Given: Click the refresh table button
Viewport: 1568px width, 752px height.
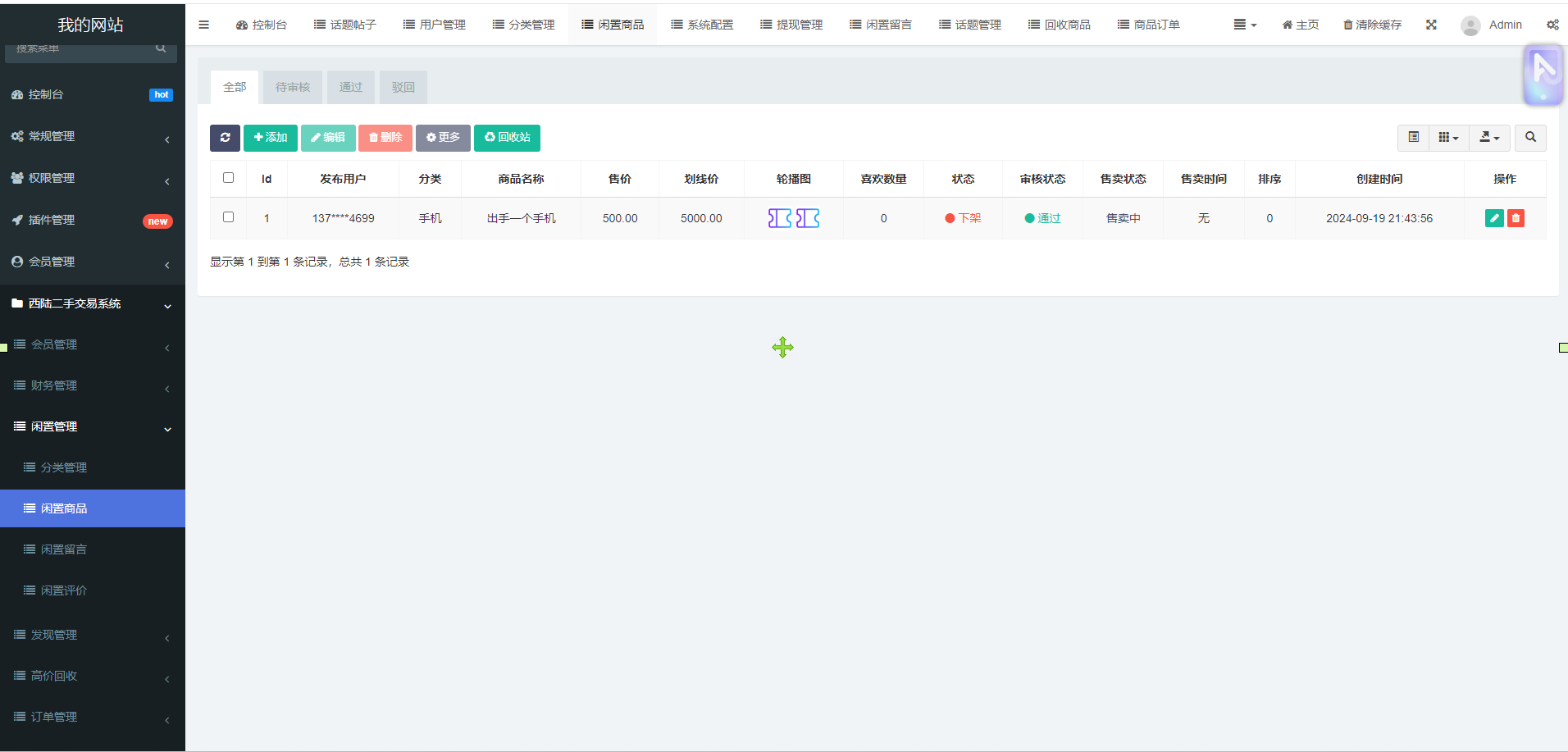Looking at the screenshot, I should coord(225,138).
